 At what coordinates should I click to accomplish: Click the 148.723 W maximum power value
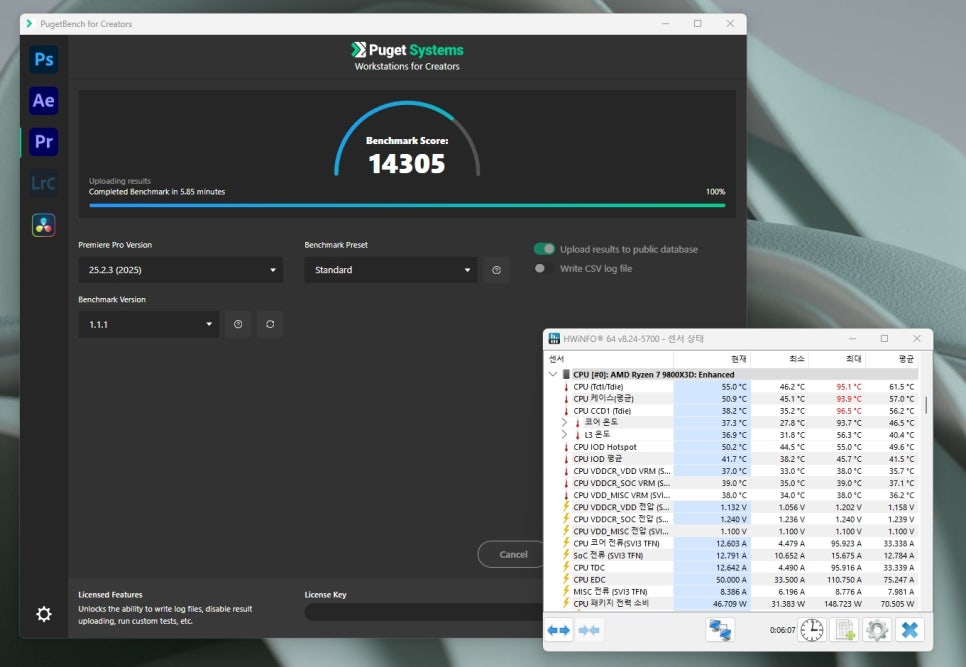tap(843, 604)
